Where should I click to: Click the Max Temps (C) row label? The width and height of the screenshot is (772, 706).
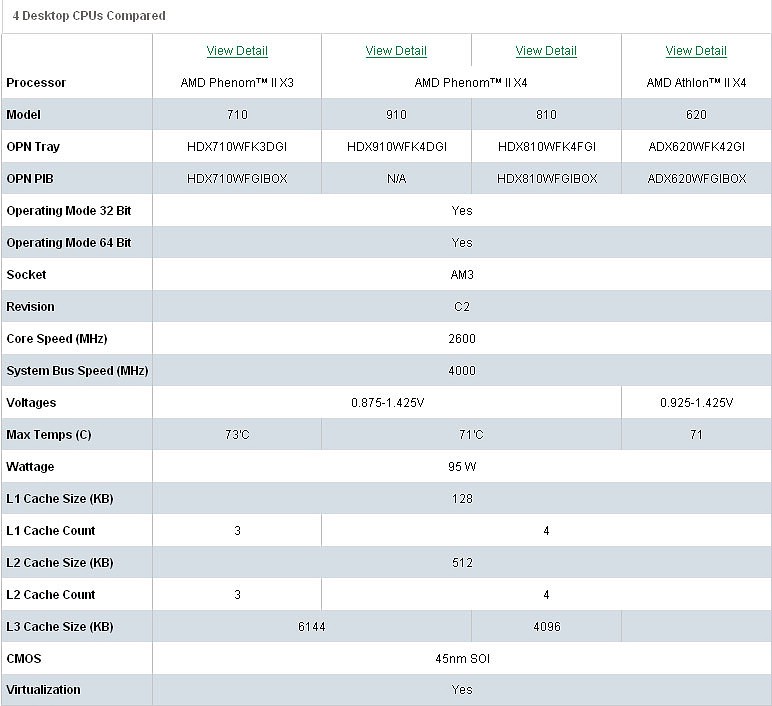tap(49, 435)
